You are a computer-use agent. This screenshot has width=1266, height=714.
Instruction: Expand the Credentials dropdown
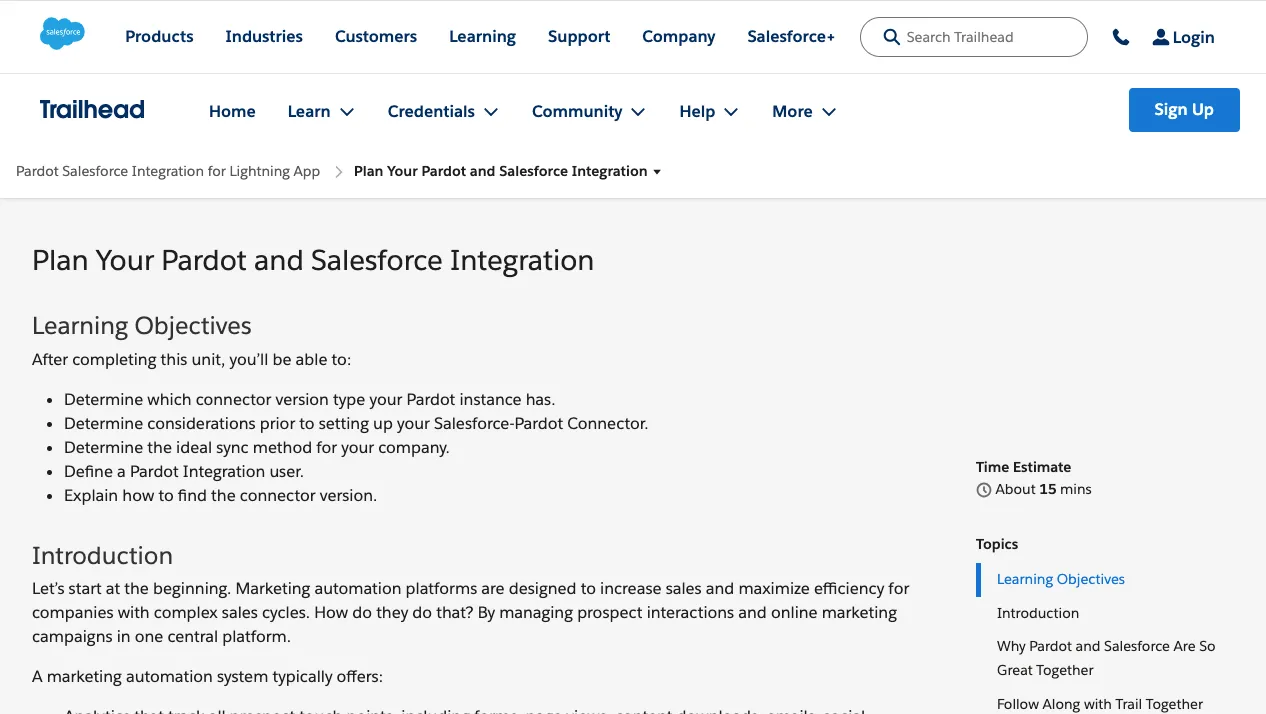pyautogui.click(x=443, y=111)
